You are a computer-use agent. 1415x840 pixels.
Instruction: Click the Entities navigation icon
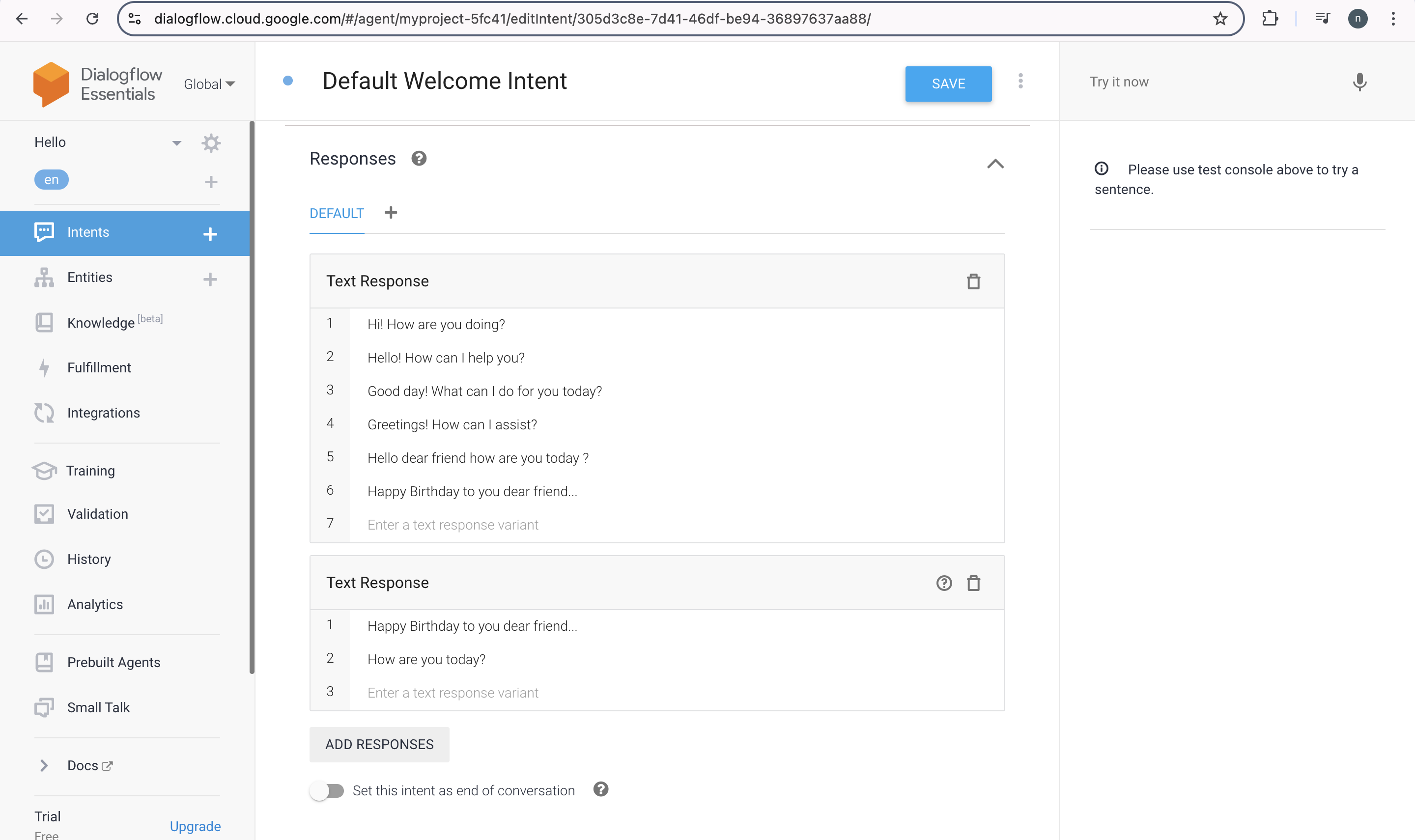tap(44, 278)
